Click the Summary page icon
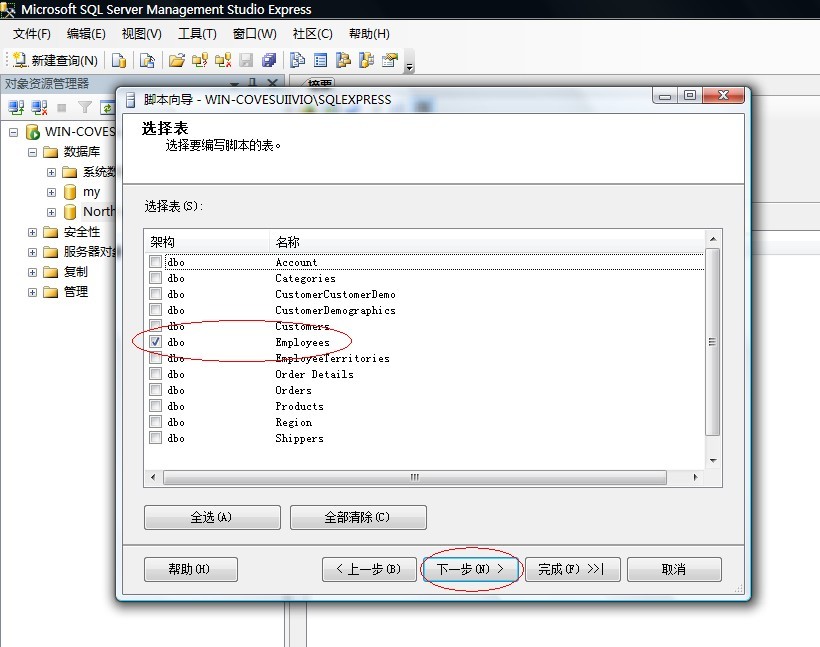 tap(321, 61)
